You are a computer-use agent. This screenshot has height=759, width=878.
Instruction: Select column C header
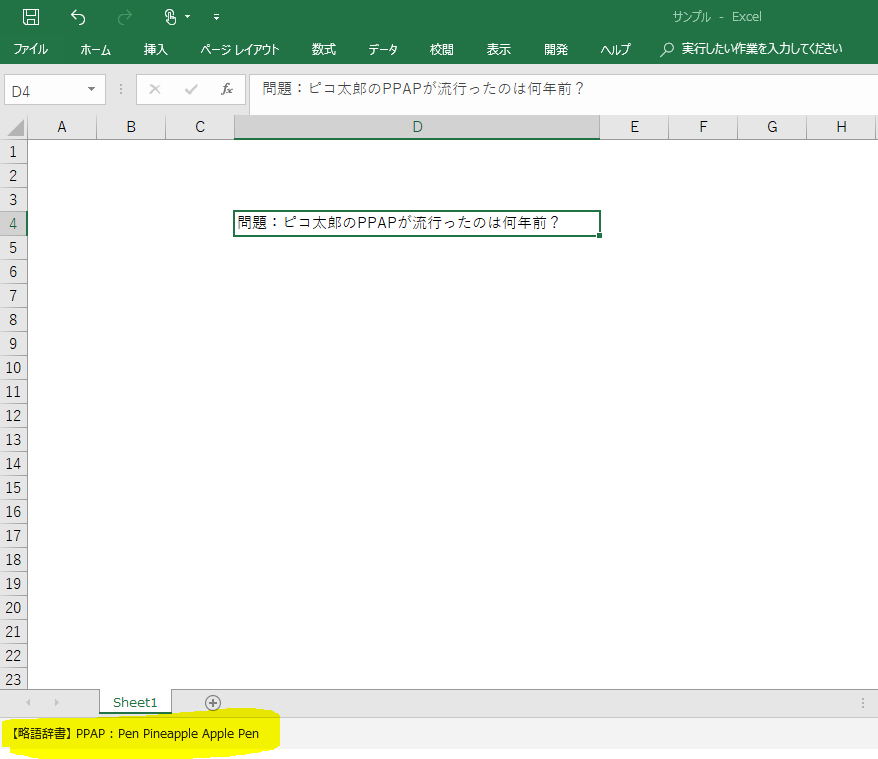coord(200,127)
